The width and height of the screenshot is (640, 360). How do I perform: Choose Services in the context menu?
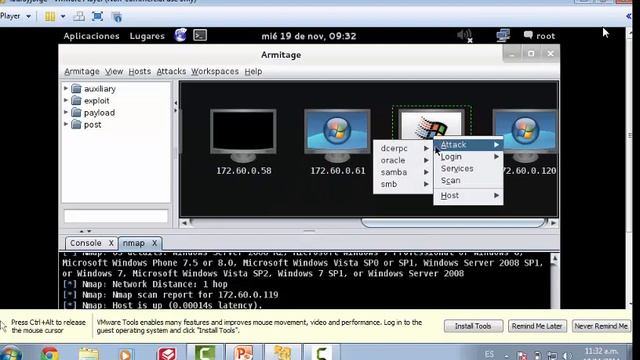click(x=468, y=169)
